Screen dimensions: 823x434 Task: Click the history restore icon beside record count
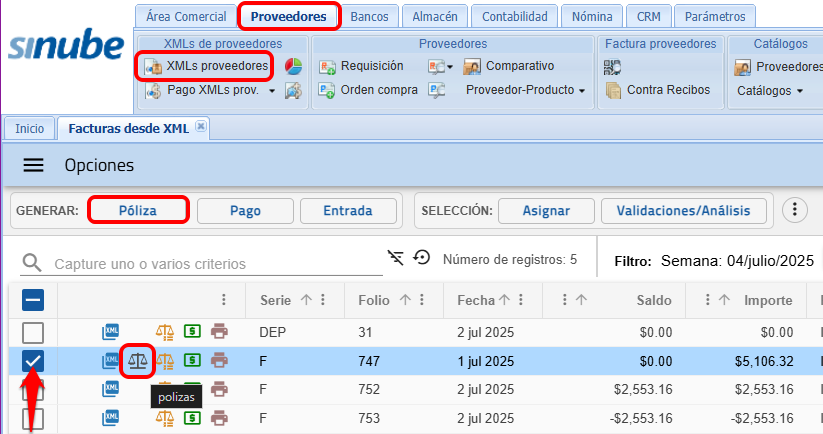[x=421, y=258]
